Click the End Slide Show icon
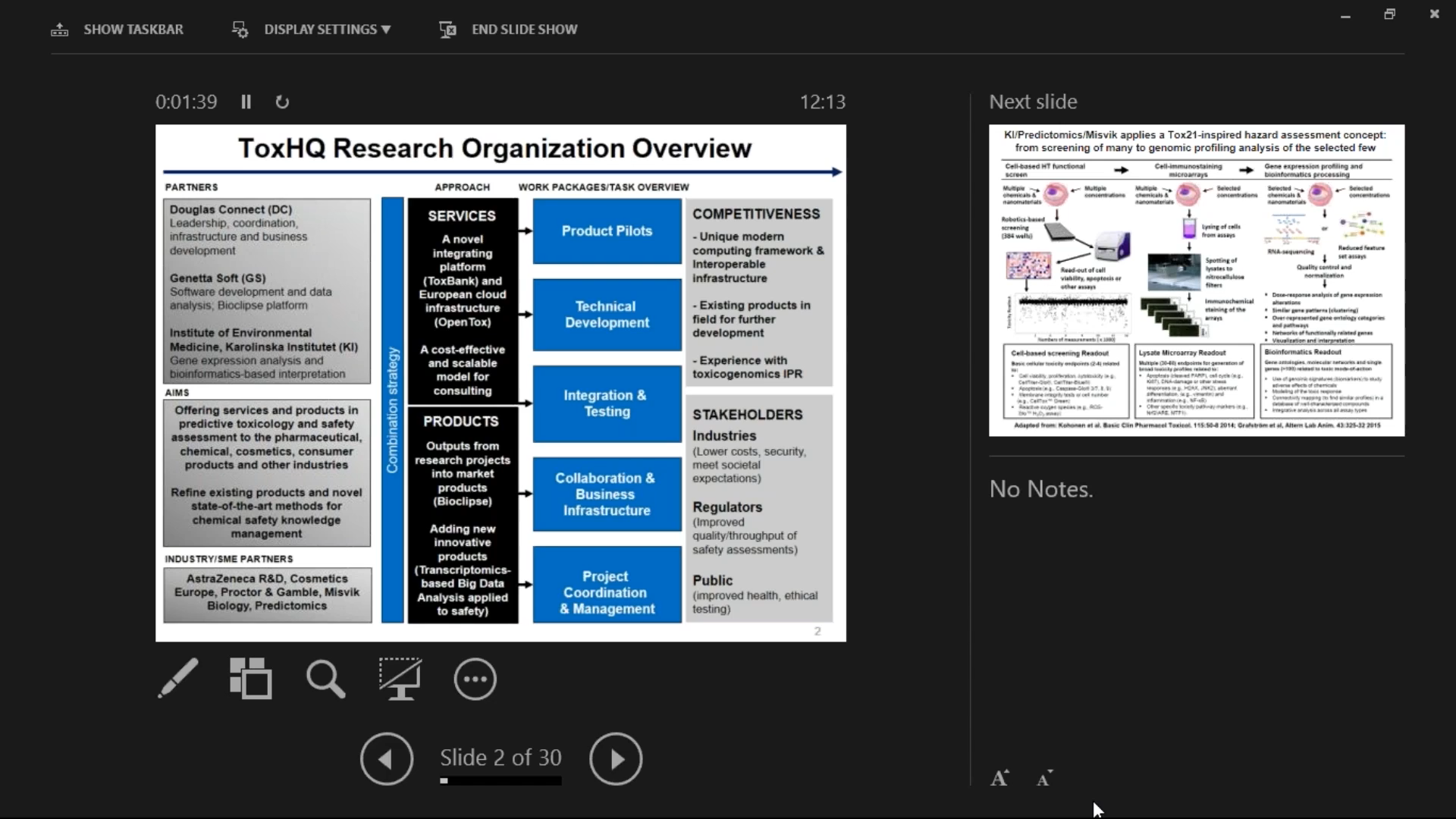Screen dimensions: 1456x819 point(447,30)
